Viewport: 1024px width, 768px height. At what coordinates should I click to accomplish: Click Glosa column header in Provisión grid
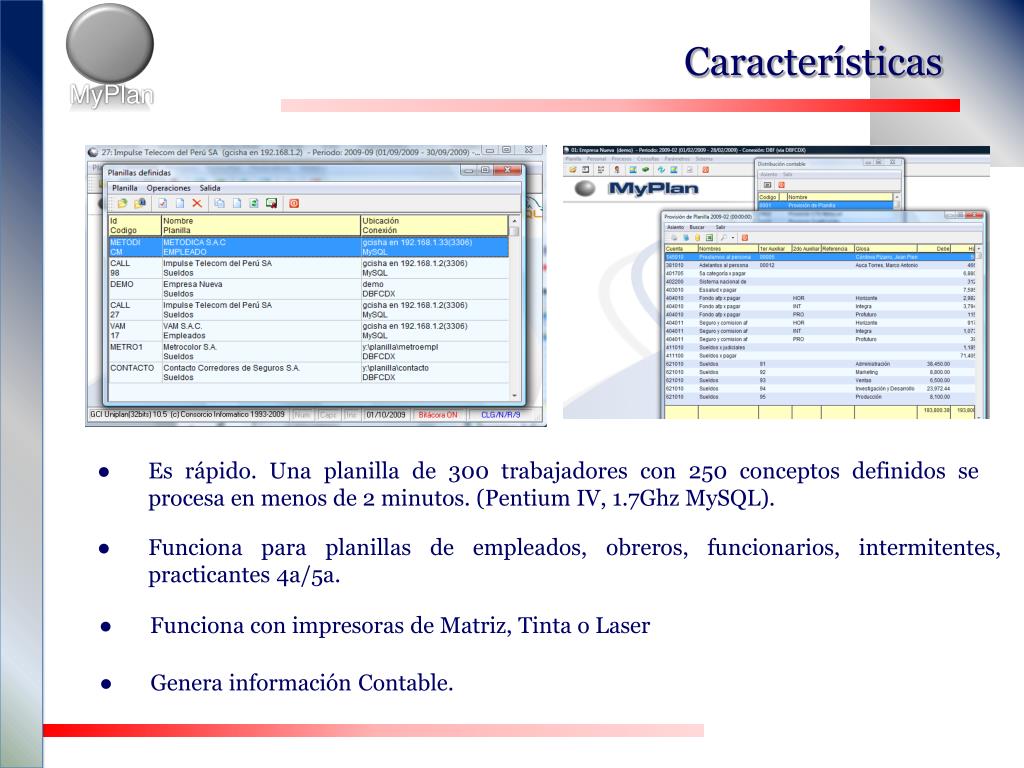click(886, 249)
